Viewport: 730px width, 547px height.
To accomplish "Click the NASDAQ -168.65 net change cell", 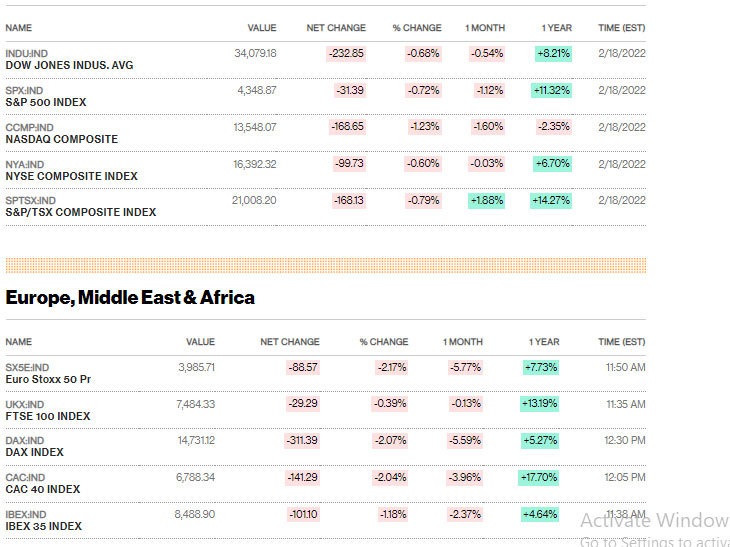I will [347, 127].
